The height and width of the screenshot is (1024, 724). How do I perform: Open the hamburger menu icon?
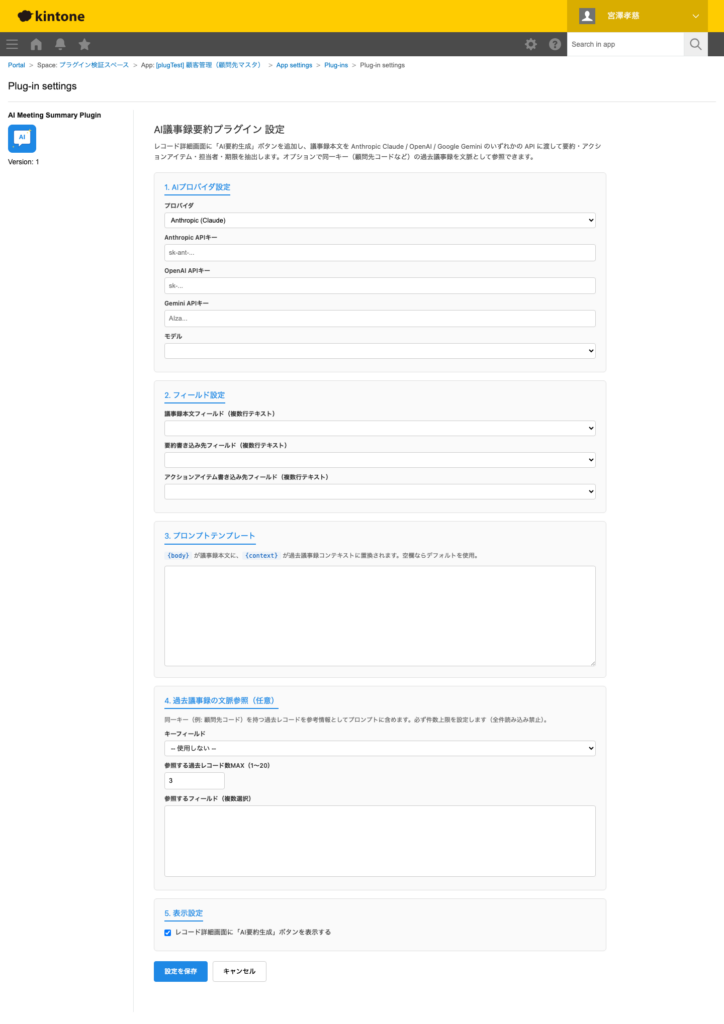tap(12, 44)
